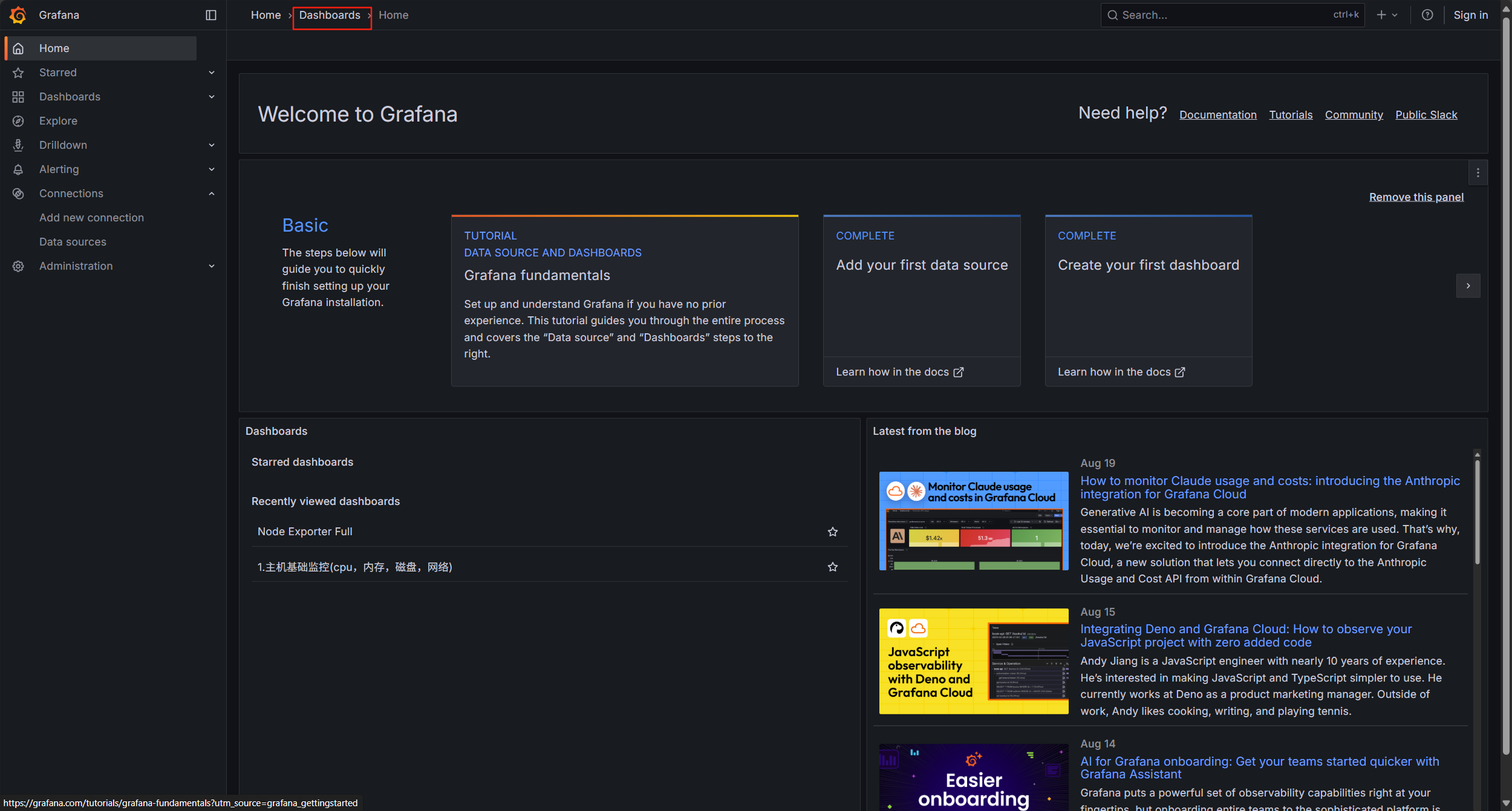Viewport: 1512px width, 811px height.
Task: Expand the Dashboards section chevron
Action: click(x=212, y=97)
